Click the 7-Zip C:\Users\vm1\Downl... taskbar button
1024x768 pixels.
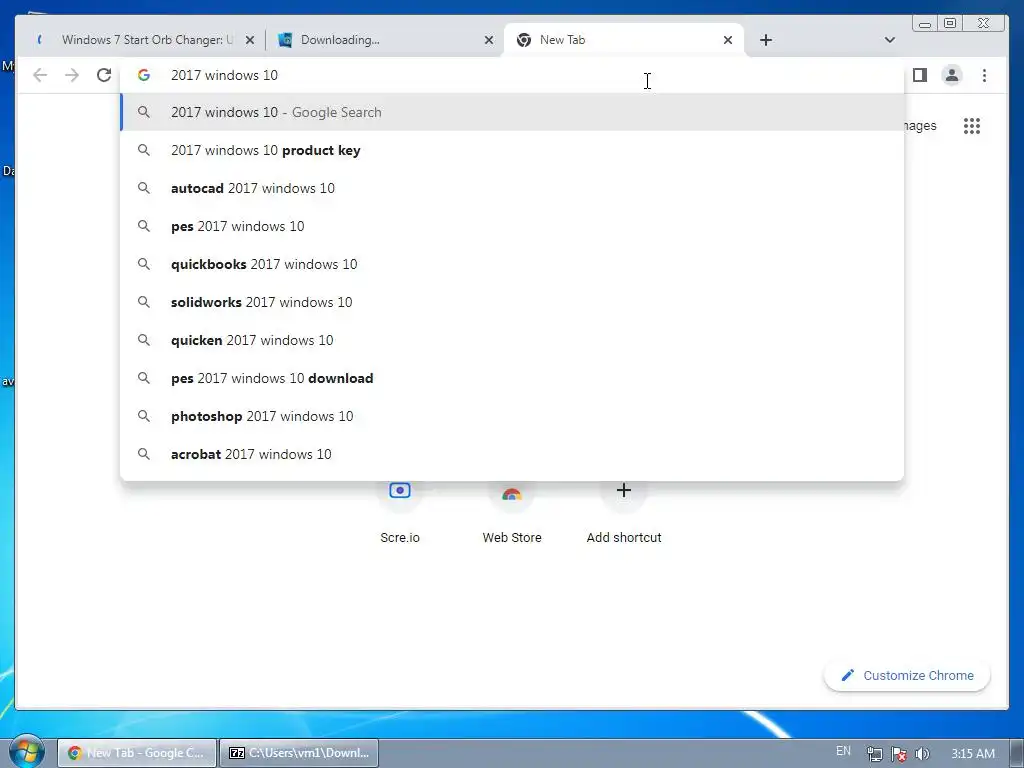[x=298, y=753]
